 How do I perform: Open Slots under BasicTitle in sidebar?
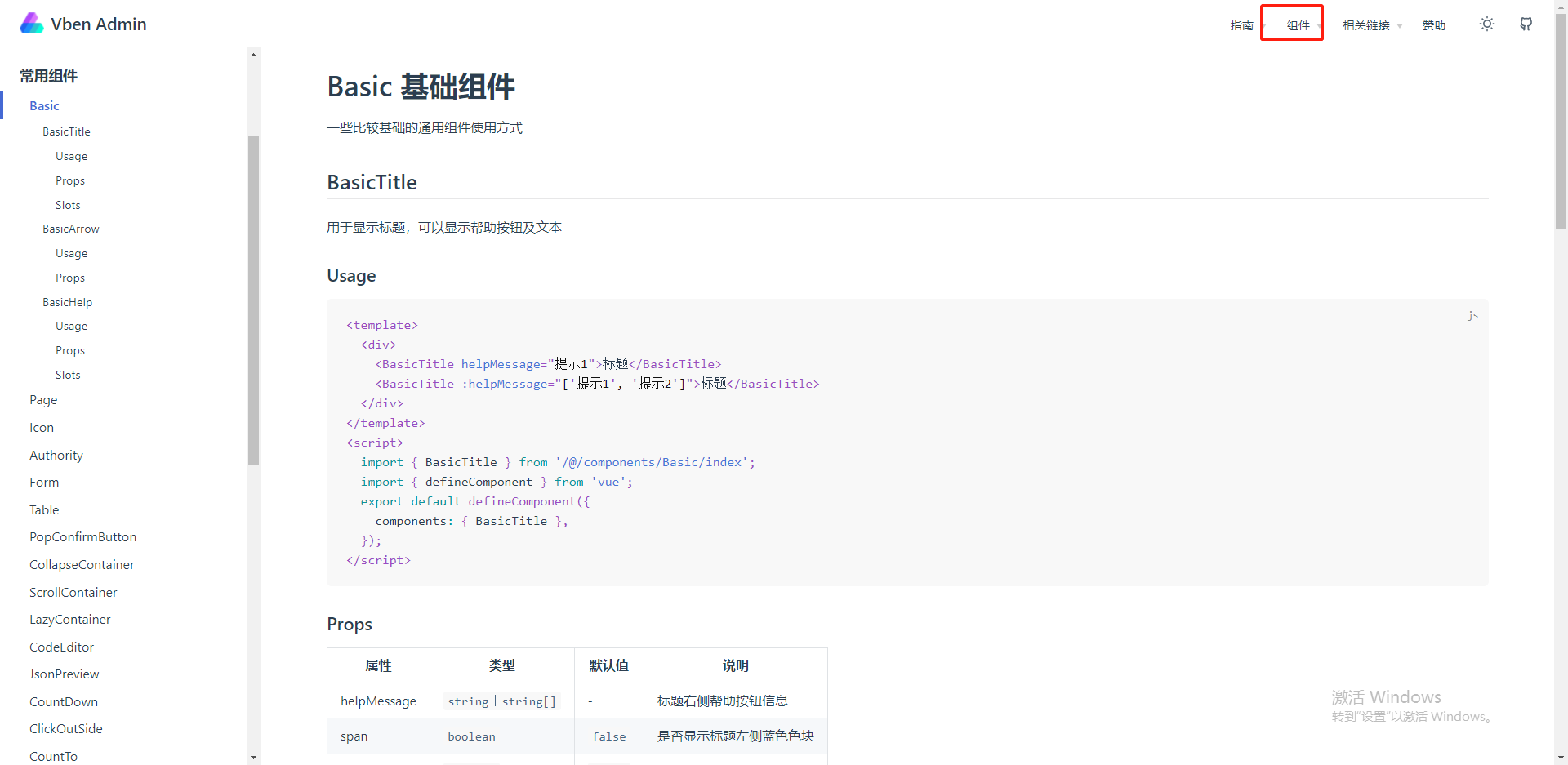(x=68, y=205)
